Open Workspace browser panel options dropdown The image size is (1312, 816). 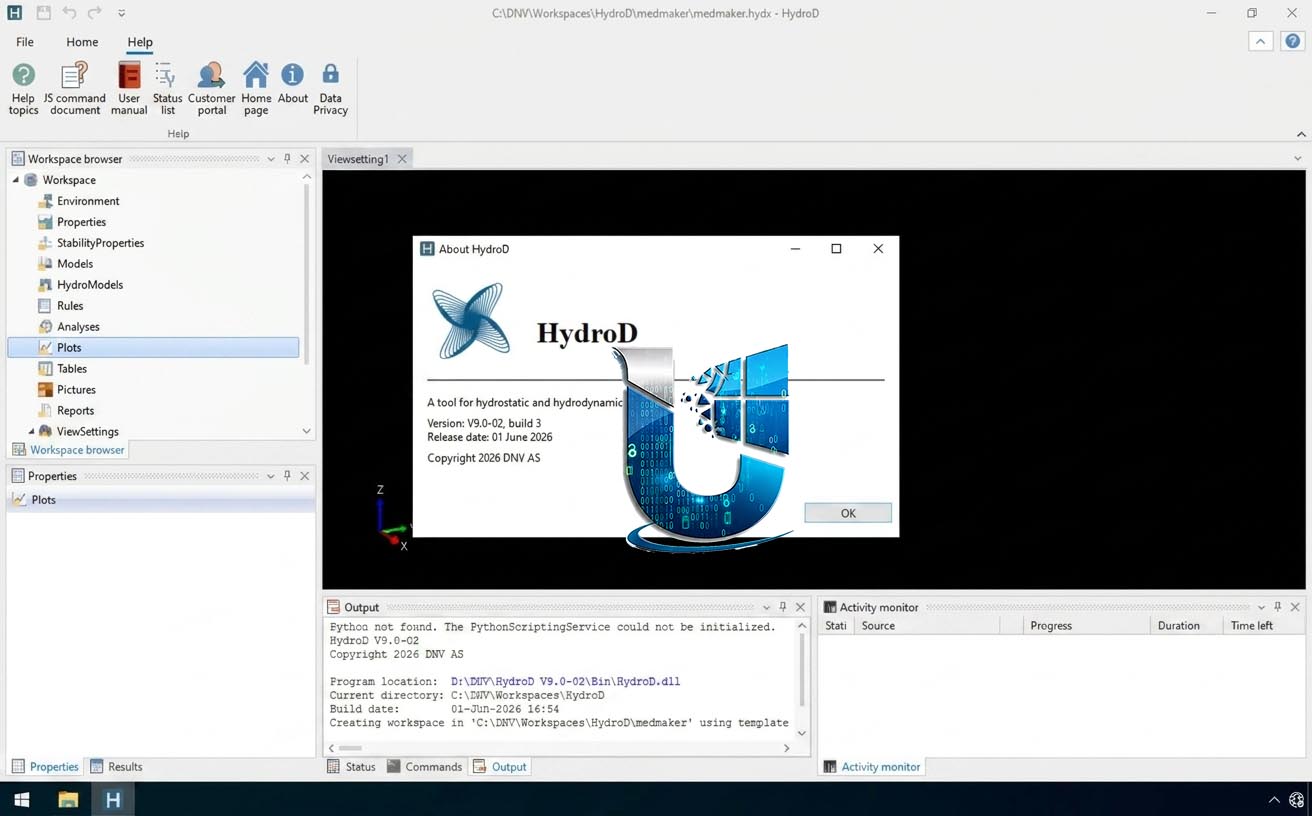point(271,159)
